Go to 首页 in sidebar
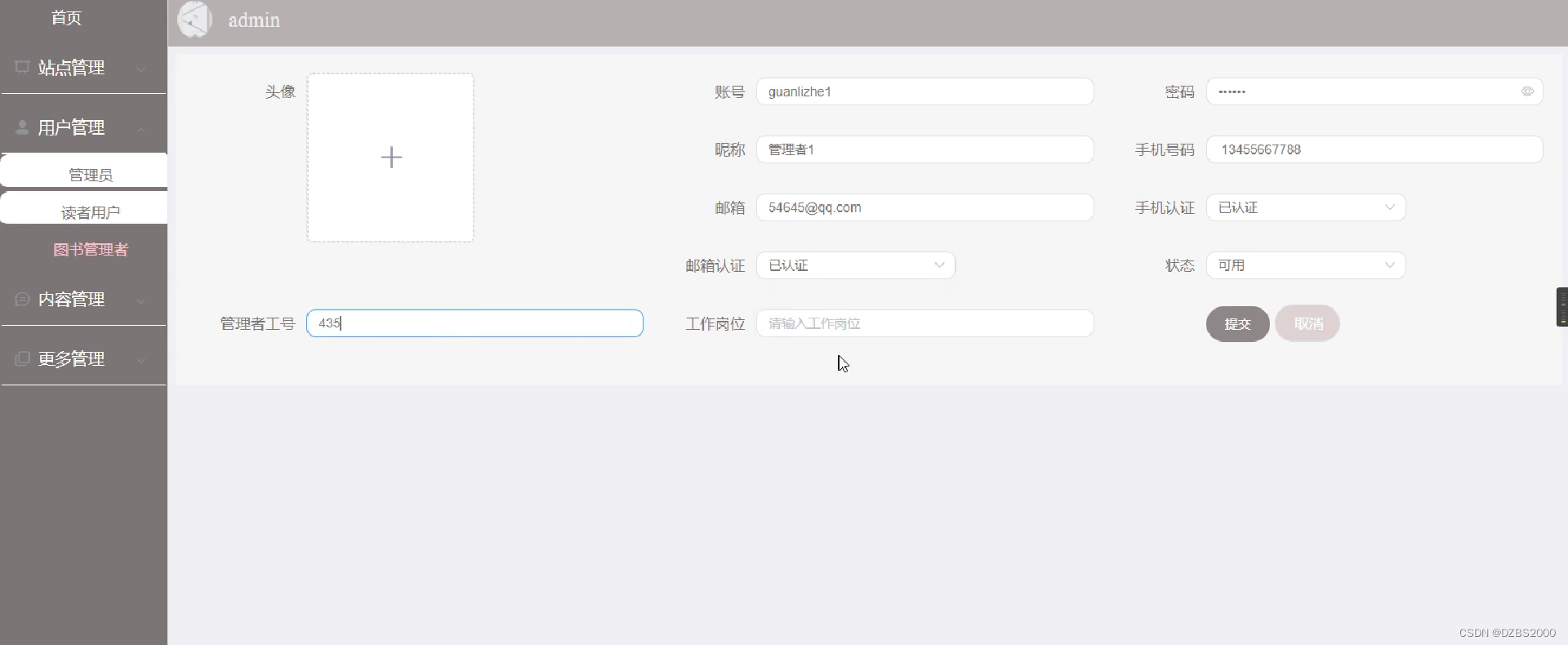Screen dimensions: 1568x645 pos(66,17)
